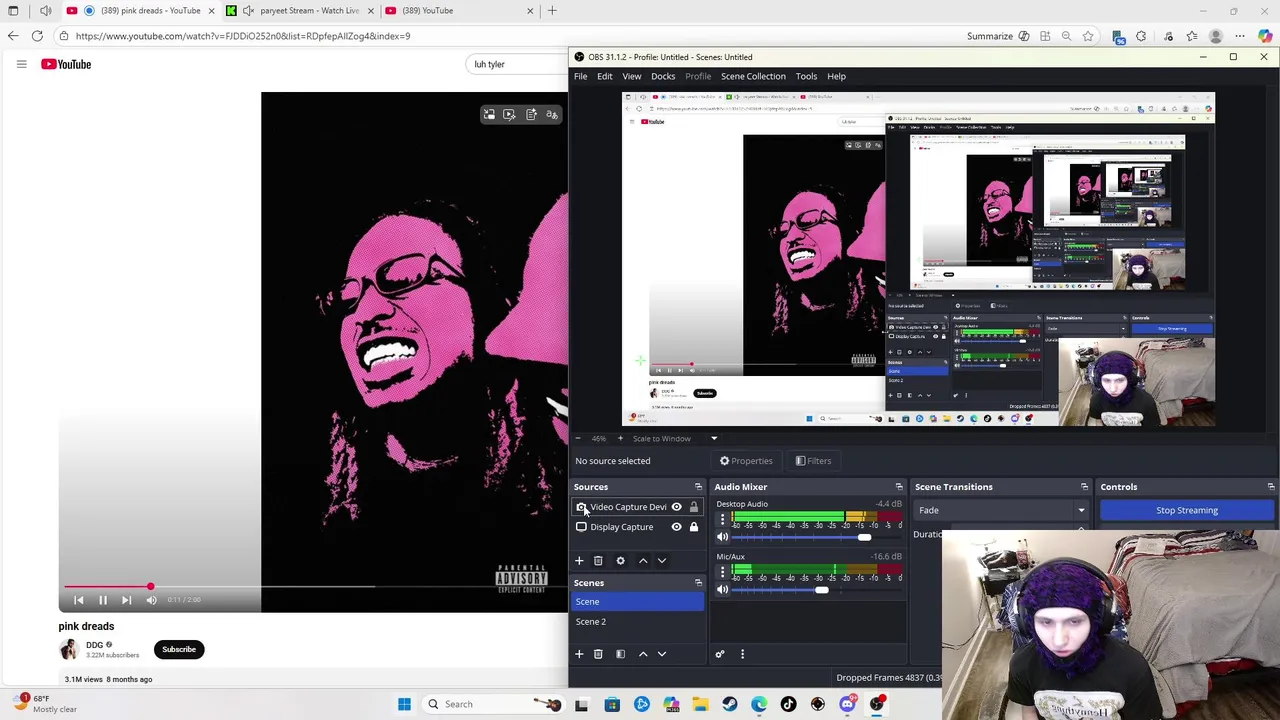The image size is (1280, 720).
Task: Pop out the Sources dock
Action: [x=698, y=487]
